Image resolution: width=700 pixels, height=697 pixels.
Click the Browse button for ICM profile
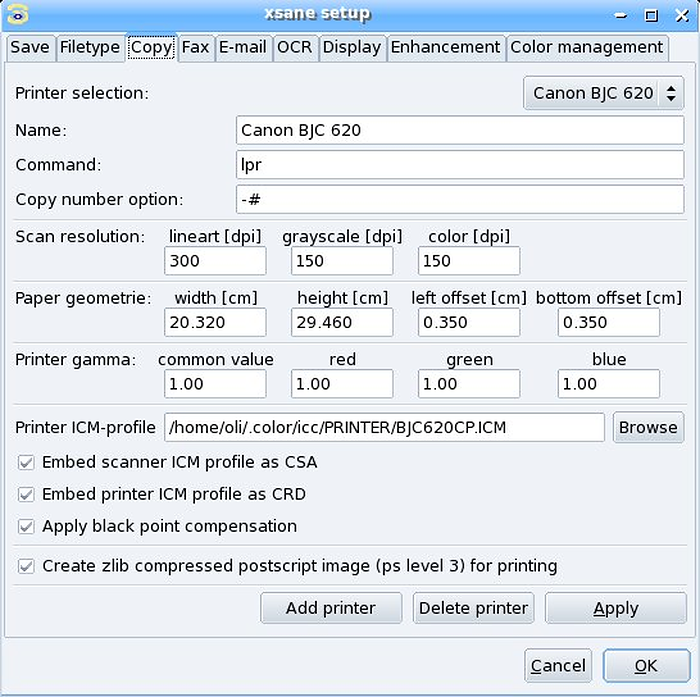pyautogui.click(x=648, y=428)
